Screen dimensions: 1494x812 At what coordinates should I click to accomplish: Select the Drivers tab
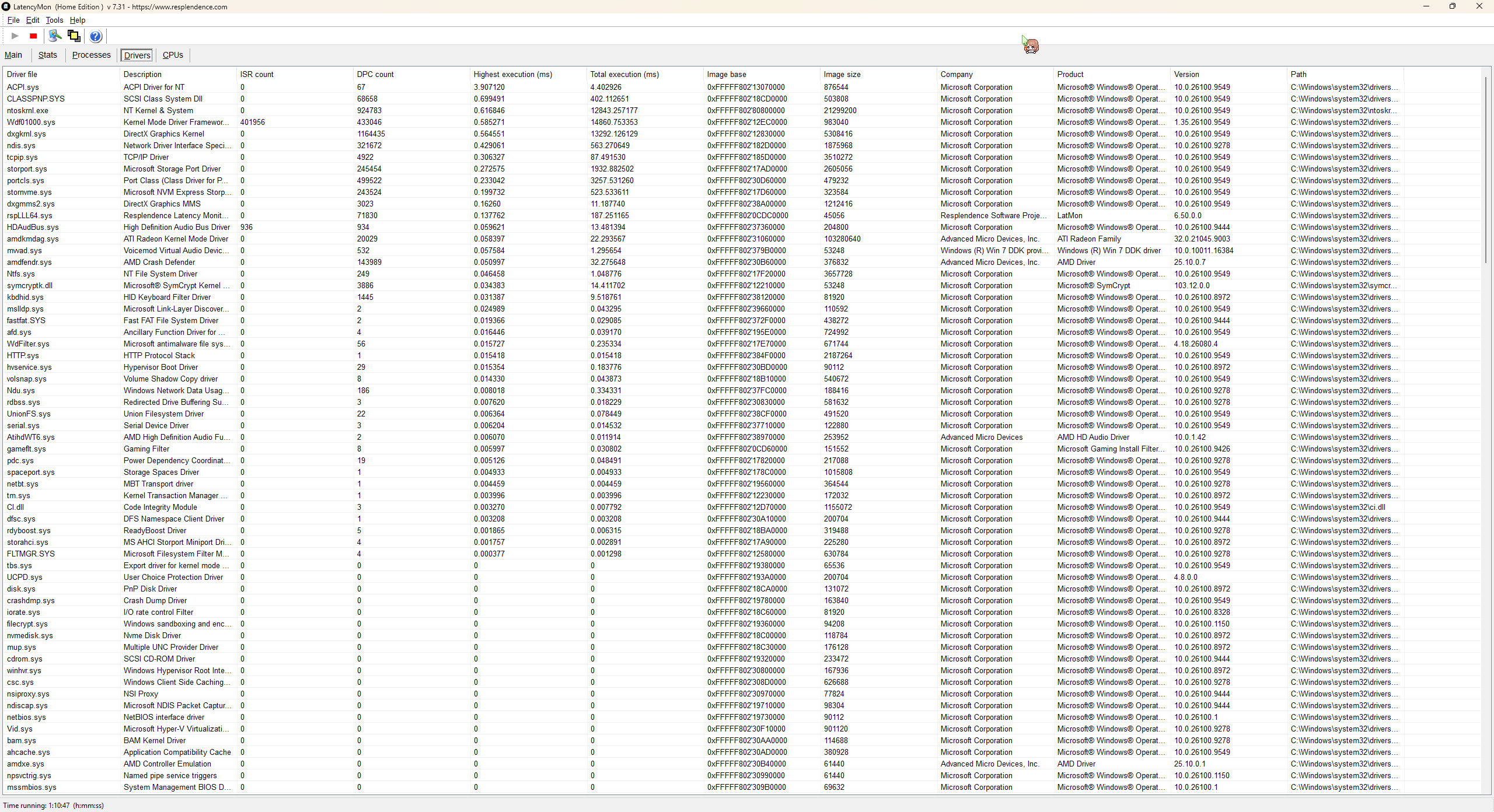(x=137, y=55)
